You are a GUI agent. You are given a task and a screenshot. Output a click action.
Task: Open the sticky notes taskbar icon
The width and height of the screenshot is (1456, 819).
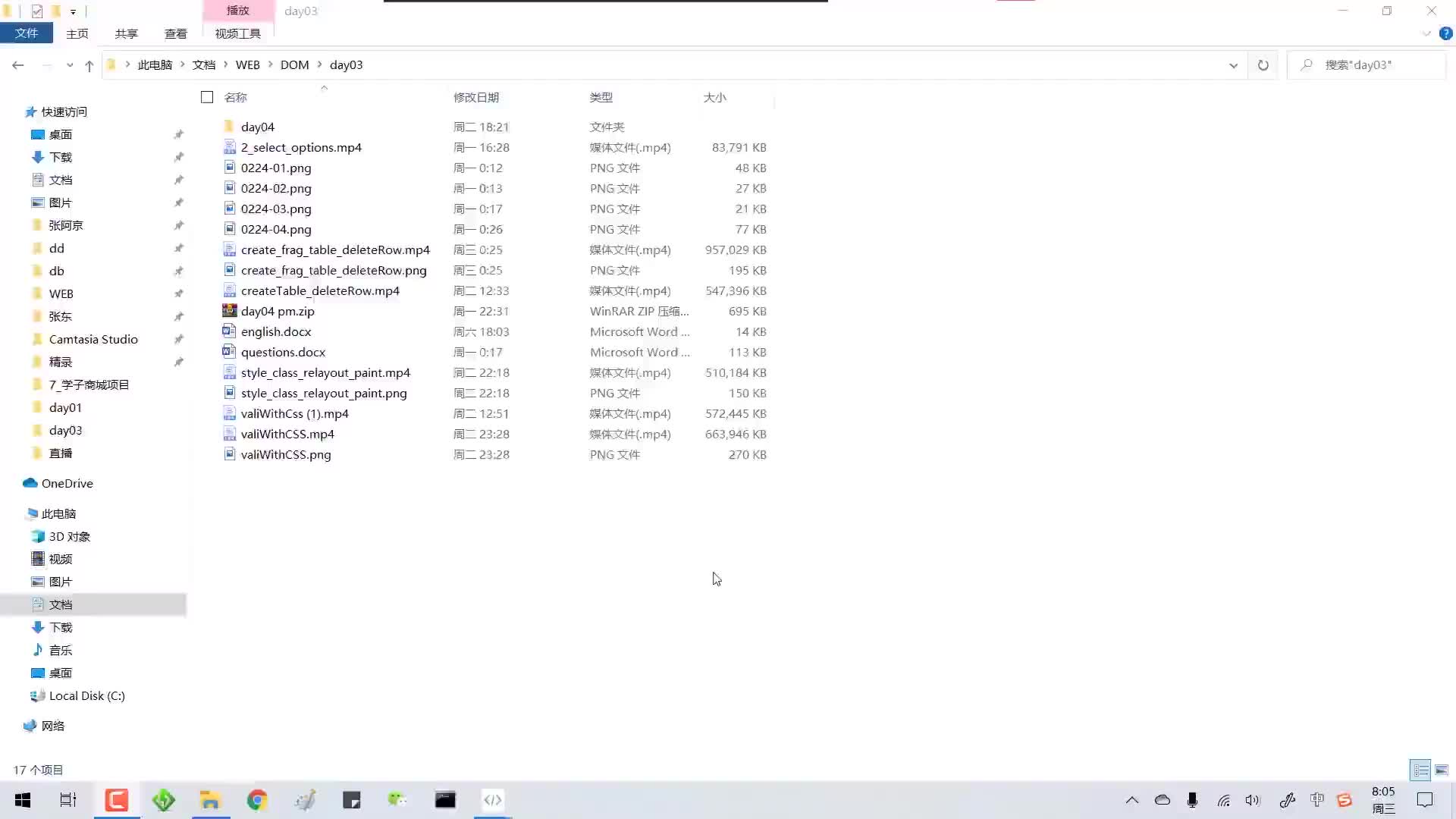coord(351,800)
